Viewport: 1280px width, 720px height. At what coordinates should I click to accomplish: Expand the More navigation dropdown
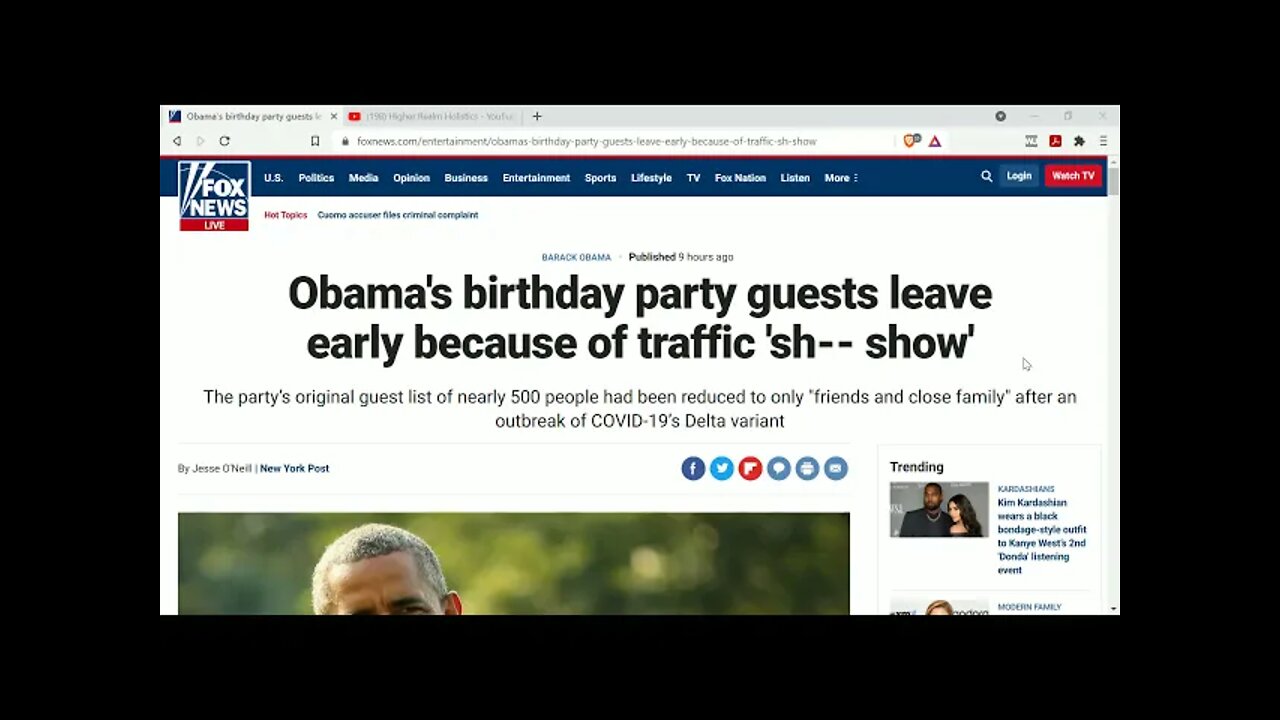click(841, 178)
